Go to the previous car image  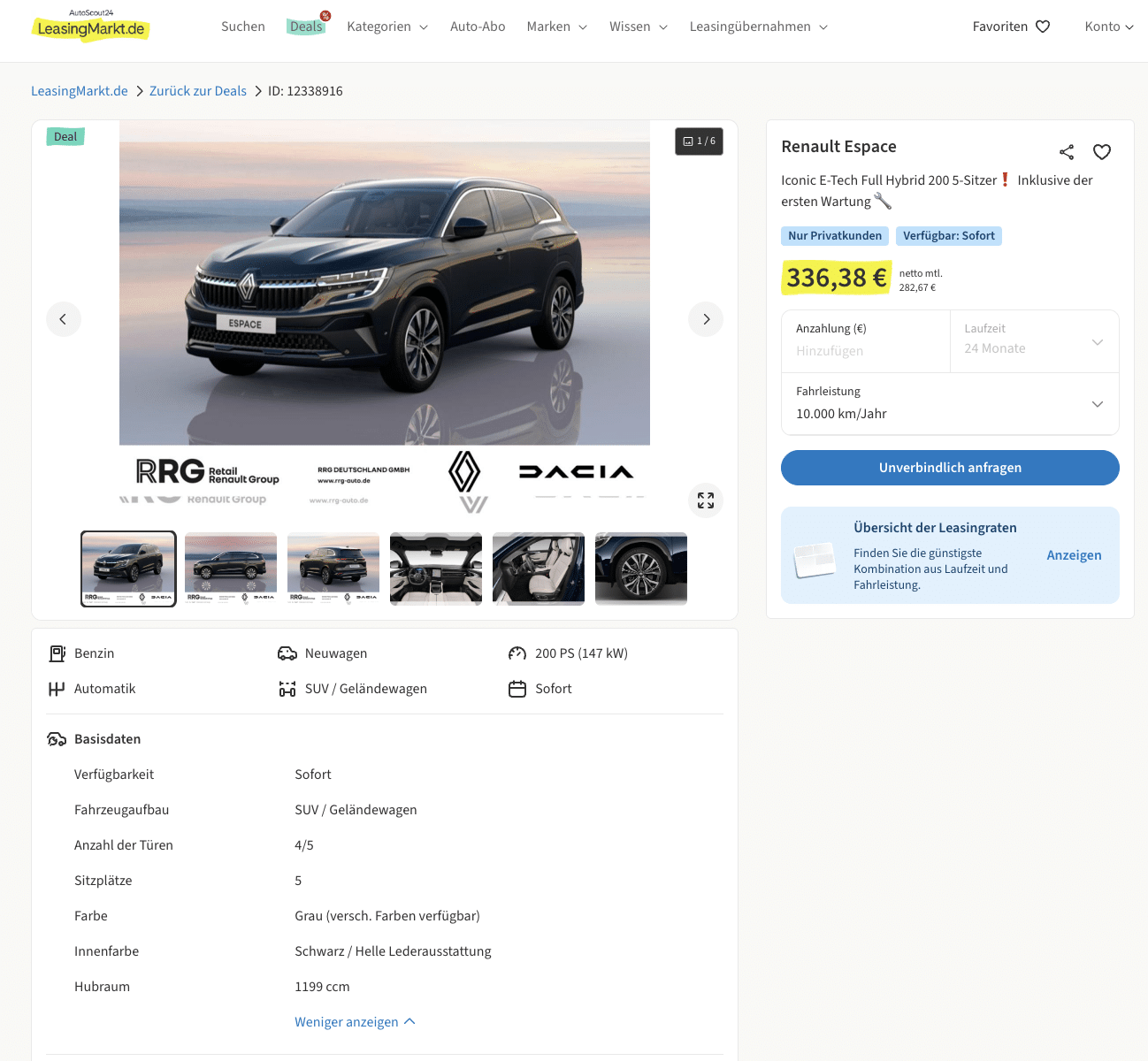click(x=64, y=319)
